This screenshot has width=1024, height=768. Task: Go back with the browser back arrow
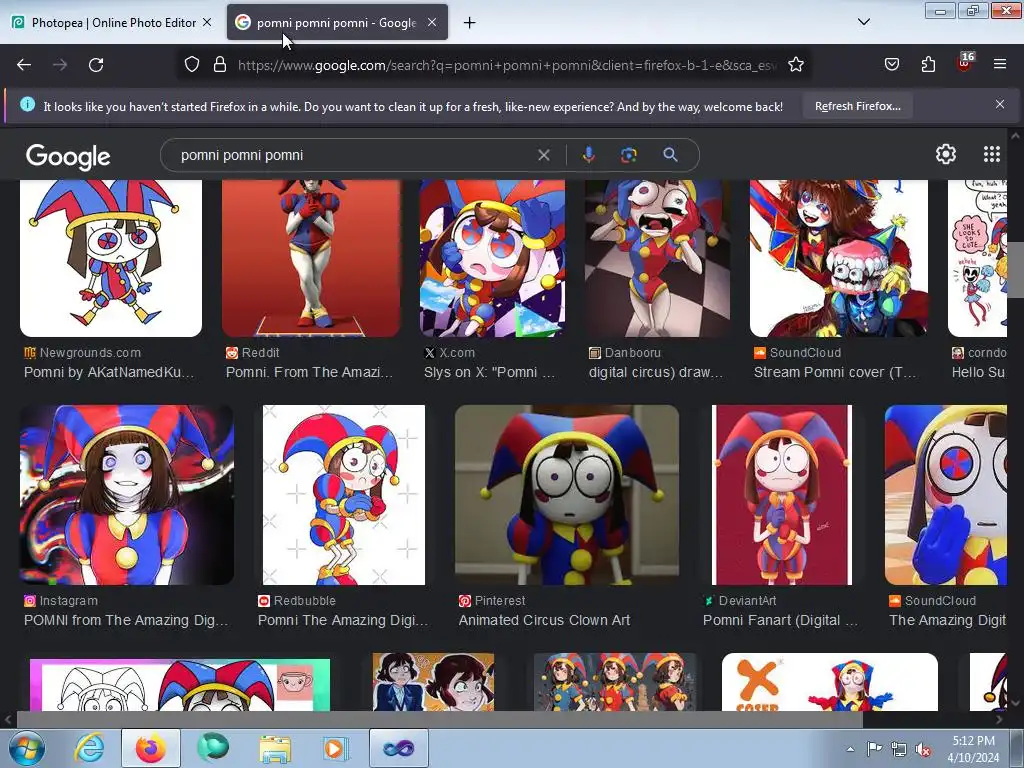[x=24, y=65]
